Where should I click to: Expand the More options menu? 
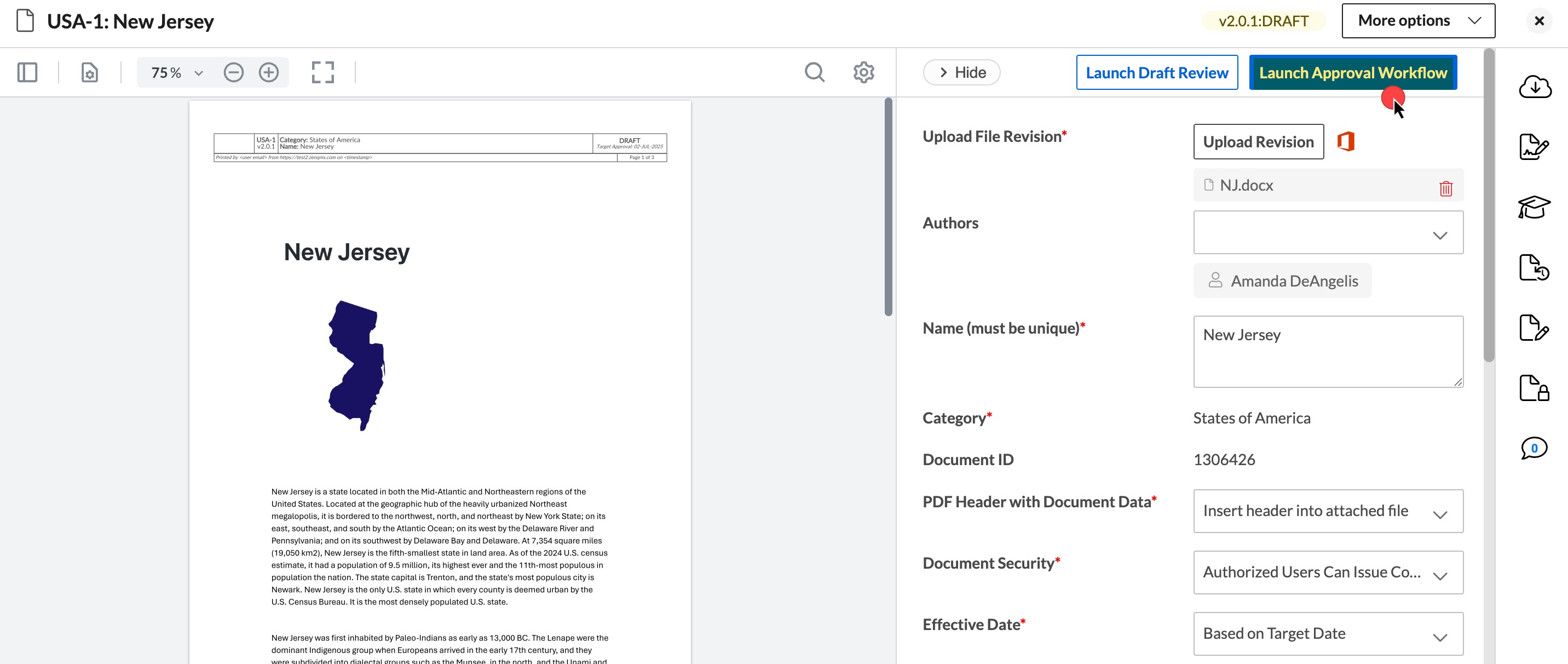tap(1417, 21)
